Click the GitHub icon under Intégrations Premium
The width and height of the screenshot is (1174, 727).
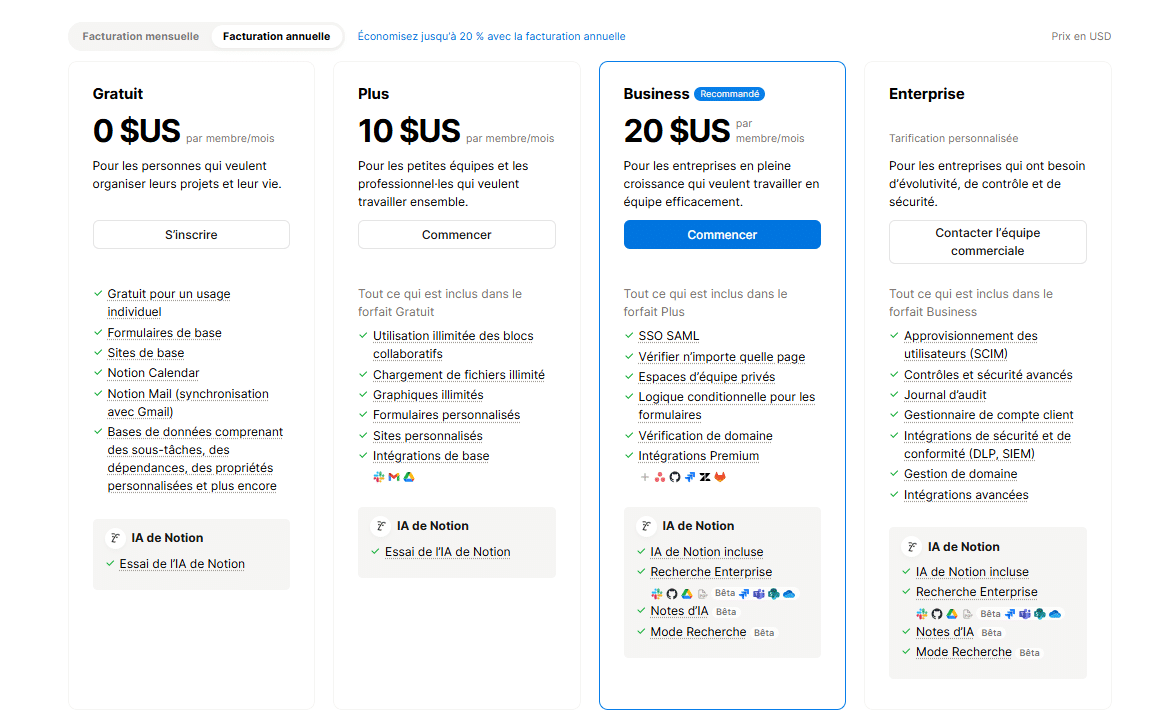click(675, 477)
